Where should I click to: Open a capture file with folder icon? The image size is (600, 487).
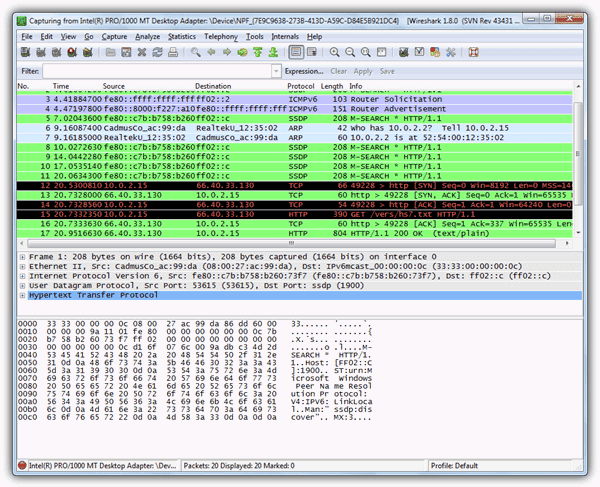click(111, 52)
